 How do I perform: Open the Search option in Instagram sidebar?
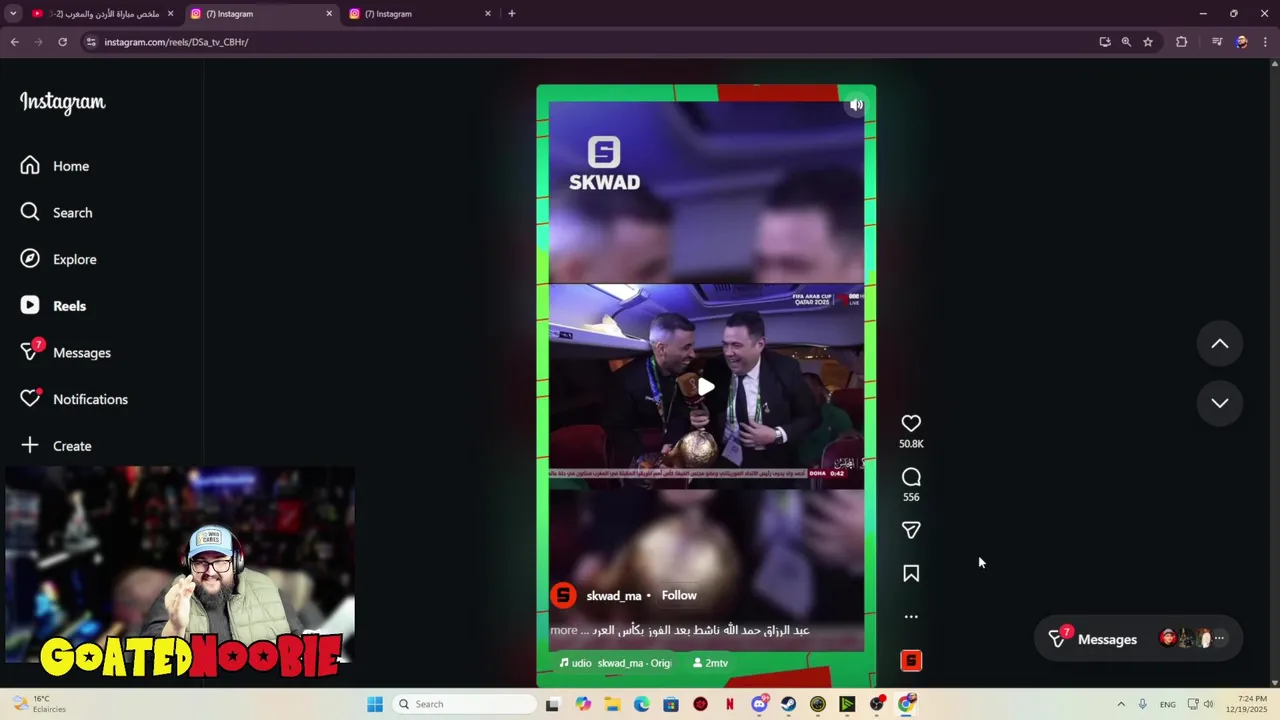[x=57, y=212]
